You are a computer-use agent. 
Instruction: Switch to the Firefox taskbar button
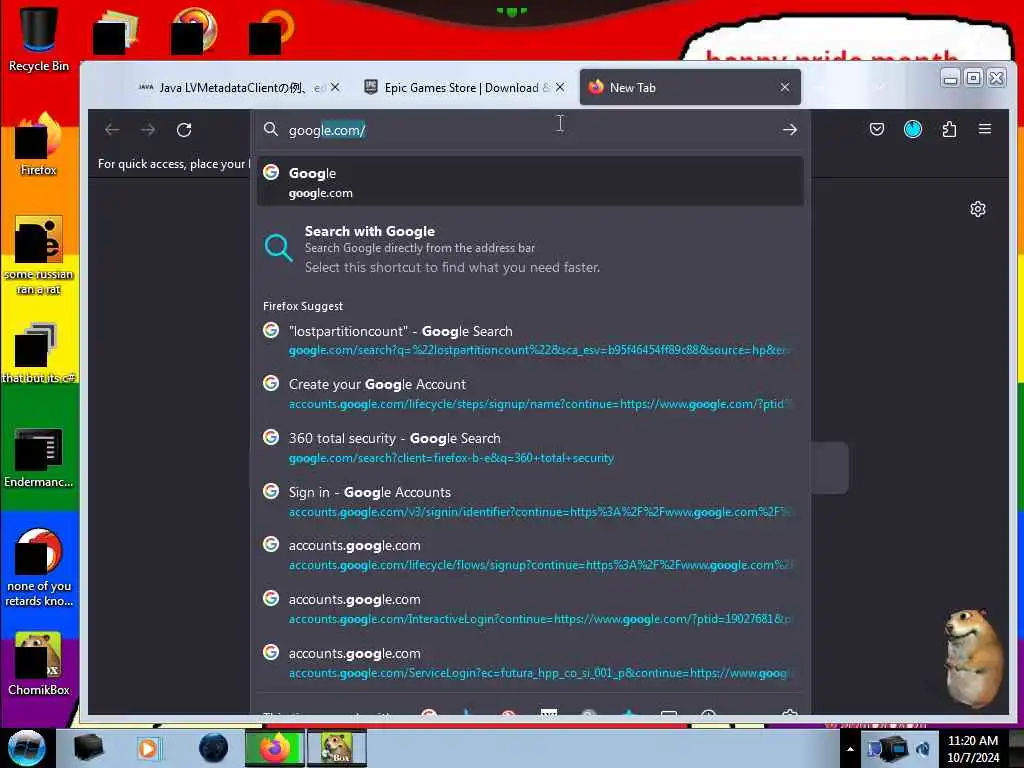275,748
